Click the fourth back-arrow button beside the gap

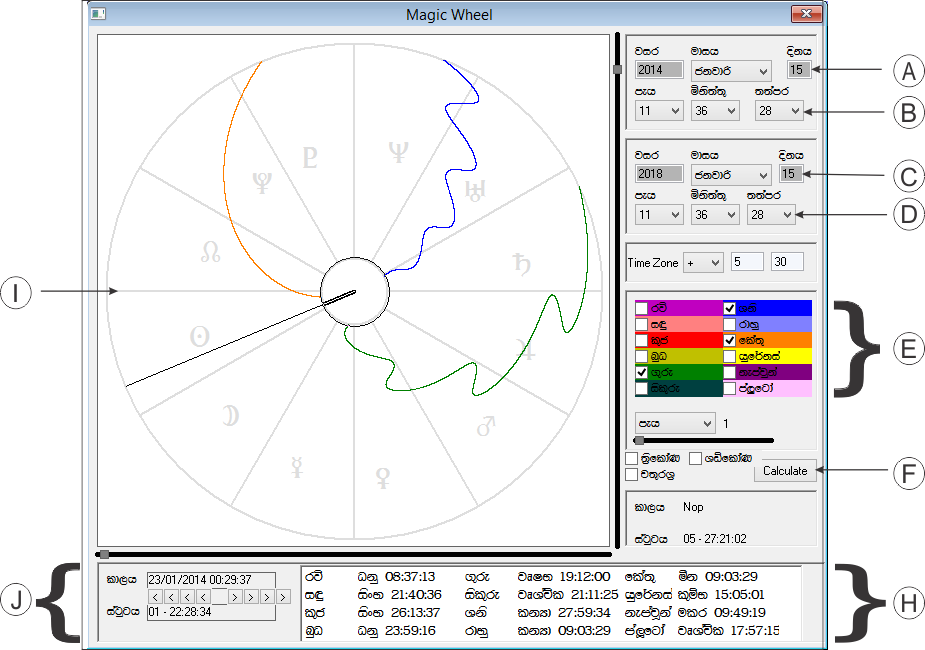pyautogui.click(x=203, y=597)
